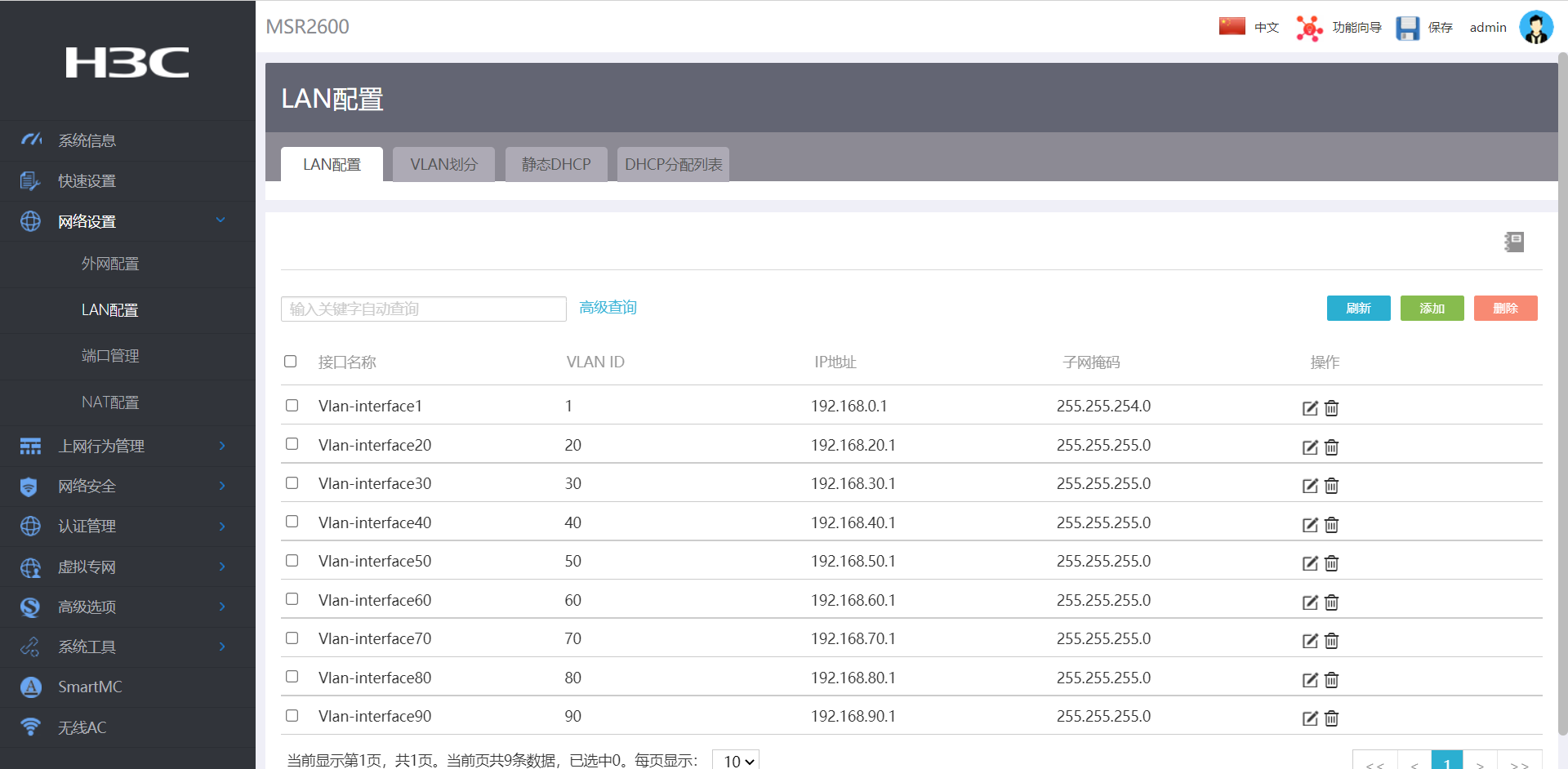Click the red 删除 button
1568x769 pixels.
[x=1506, y=308]
